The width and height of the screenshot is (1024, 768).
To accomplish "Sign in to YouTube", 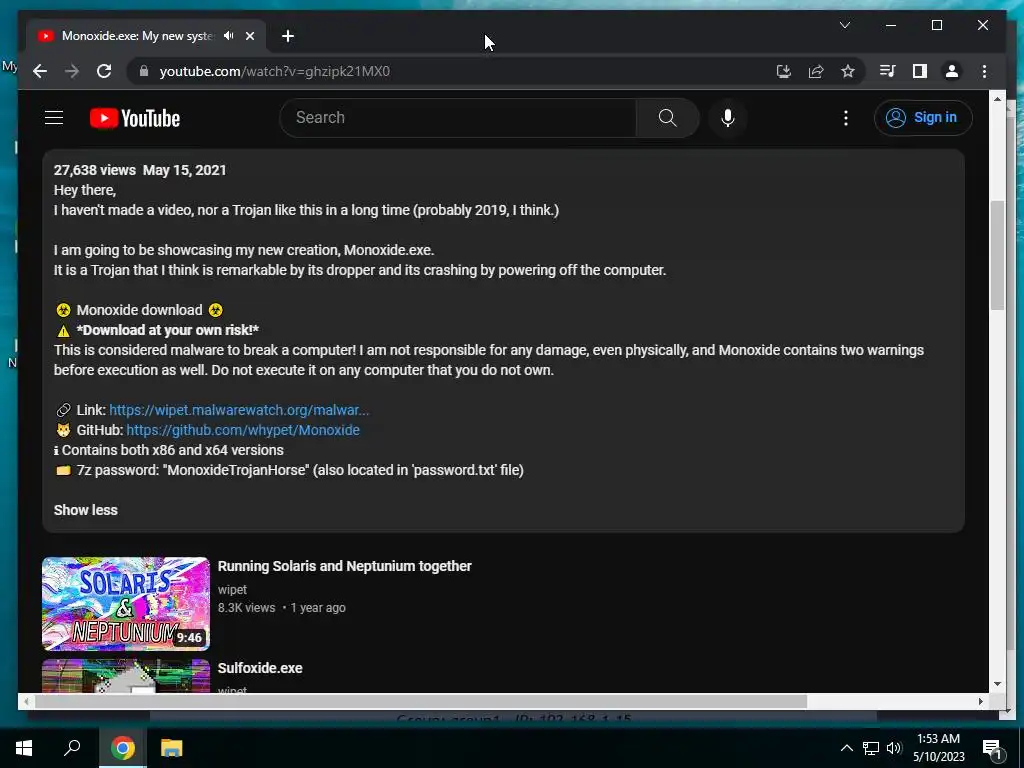I will pos(923,118).
